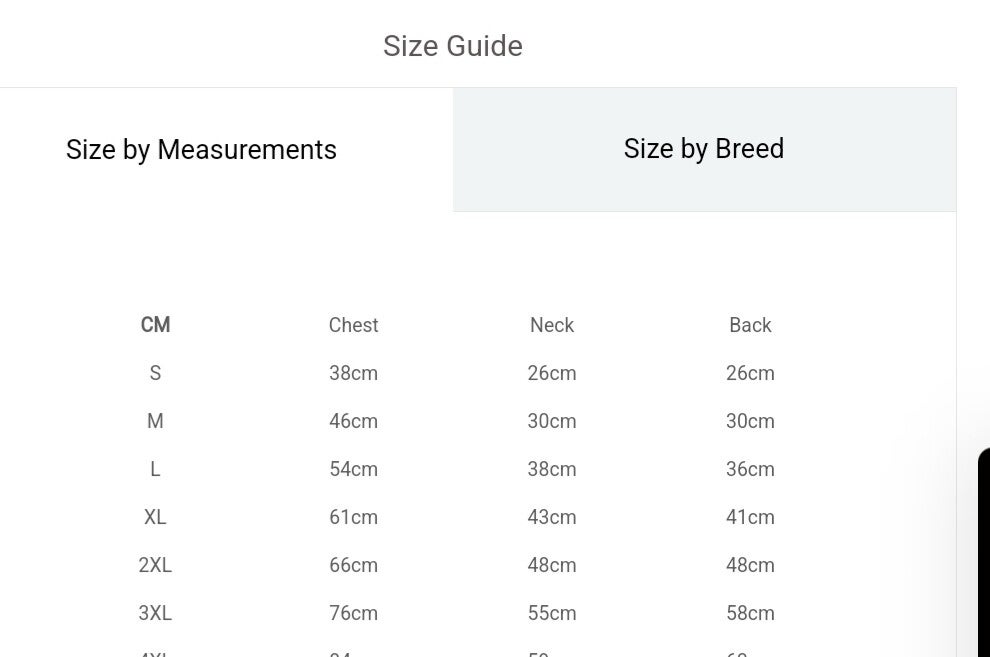Click the CM unit header cell

pos(155,325)
